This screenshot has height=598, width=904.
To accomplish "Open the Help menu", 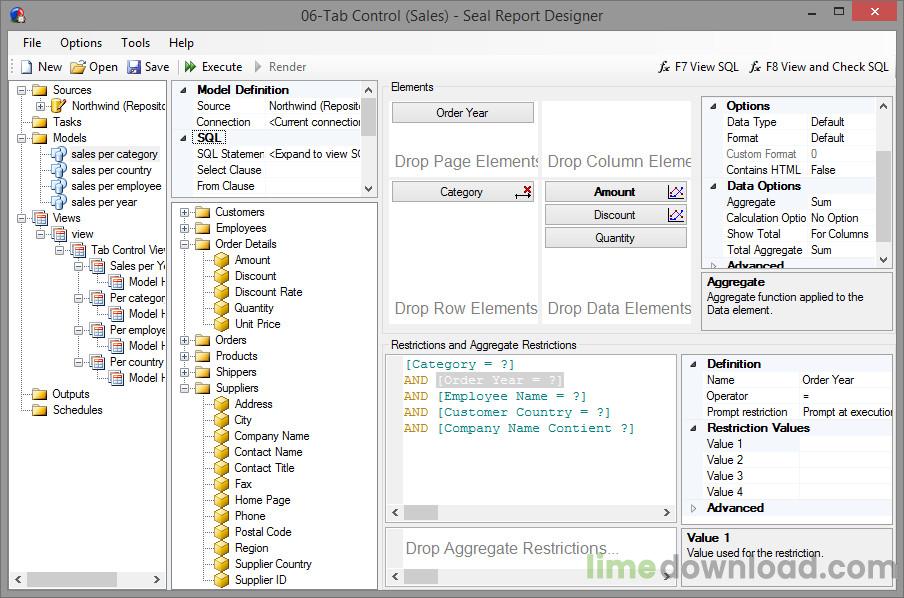I will click(181, 43).
